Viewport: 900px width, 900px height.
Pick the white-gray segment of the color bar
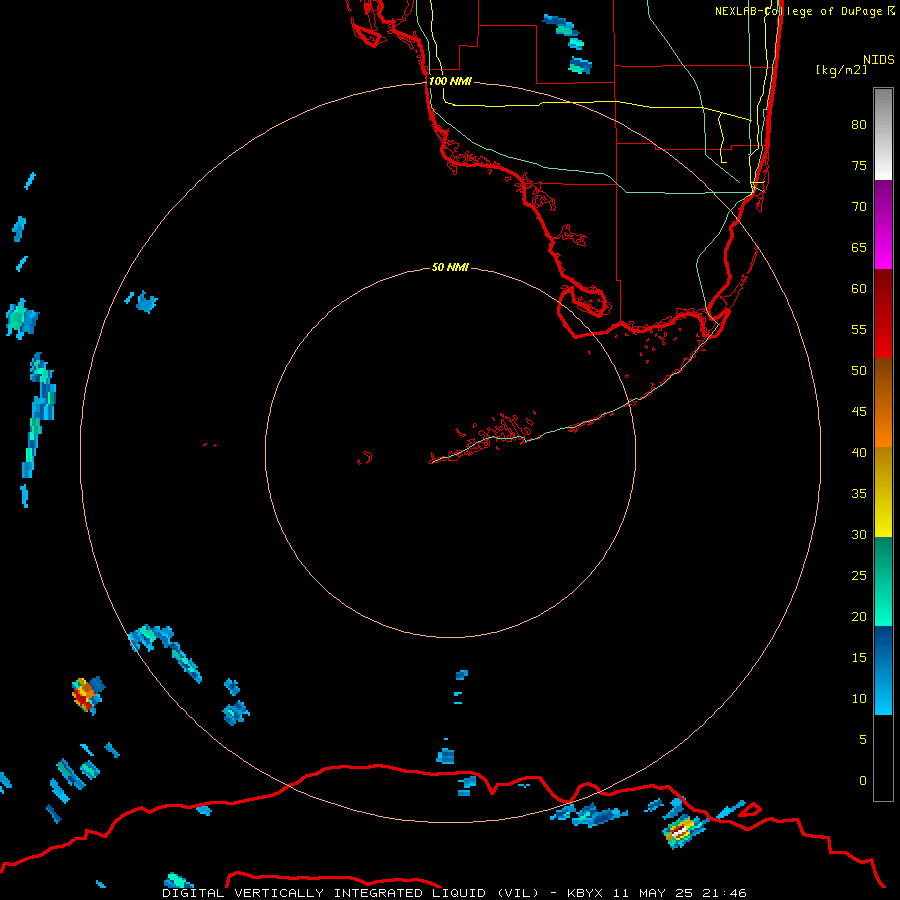883,134
